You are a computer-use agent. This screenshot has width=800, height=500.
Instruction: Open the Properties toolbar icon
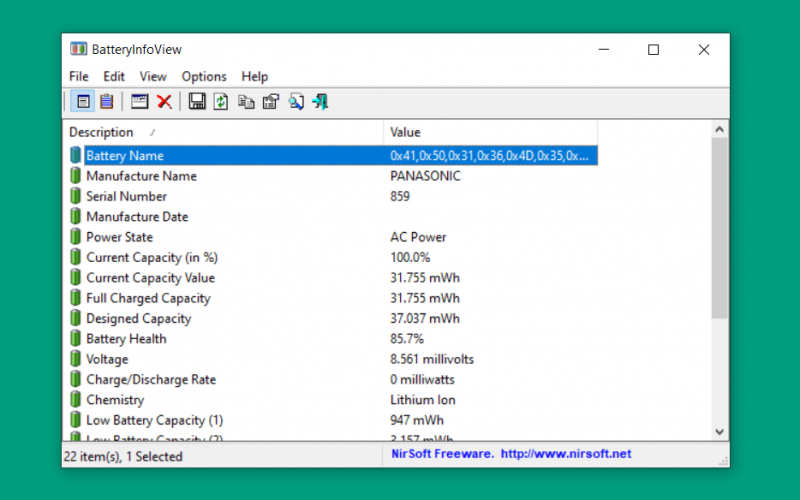271,102
